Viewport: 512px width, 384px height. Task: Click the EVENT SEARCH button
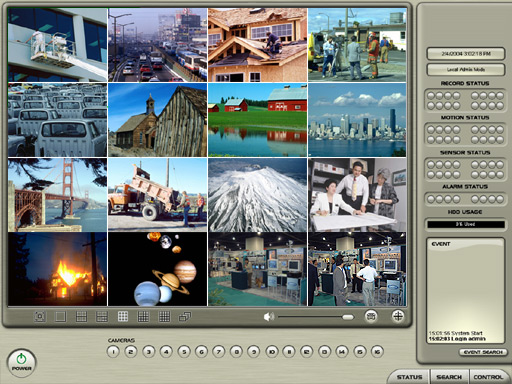483,352
